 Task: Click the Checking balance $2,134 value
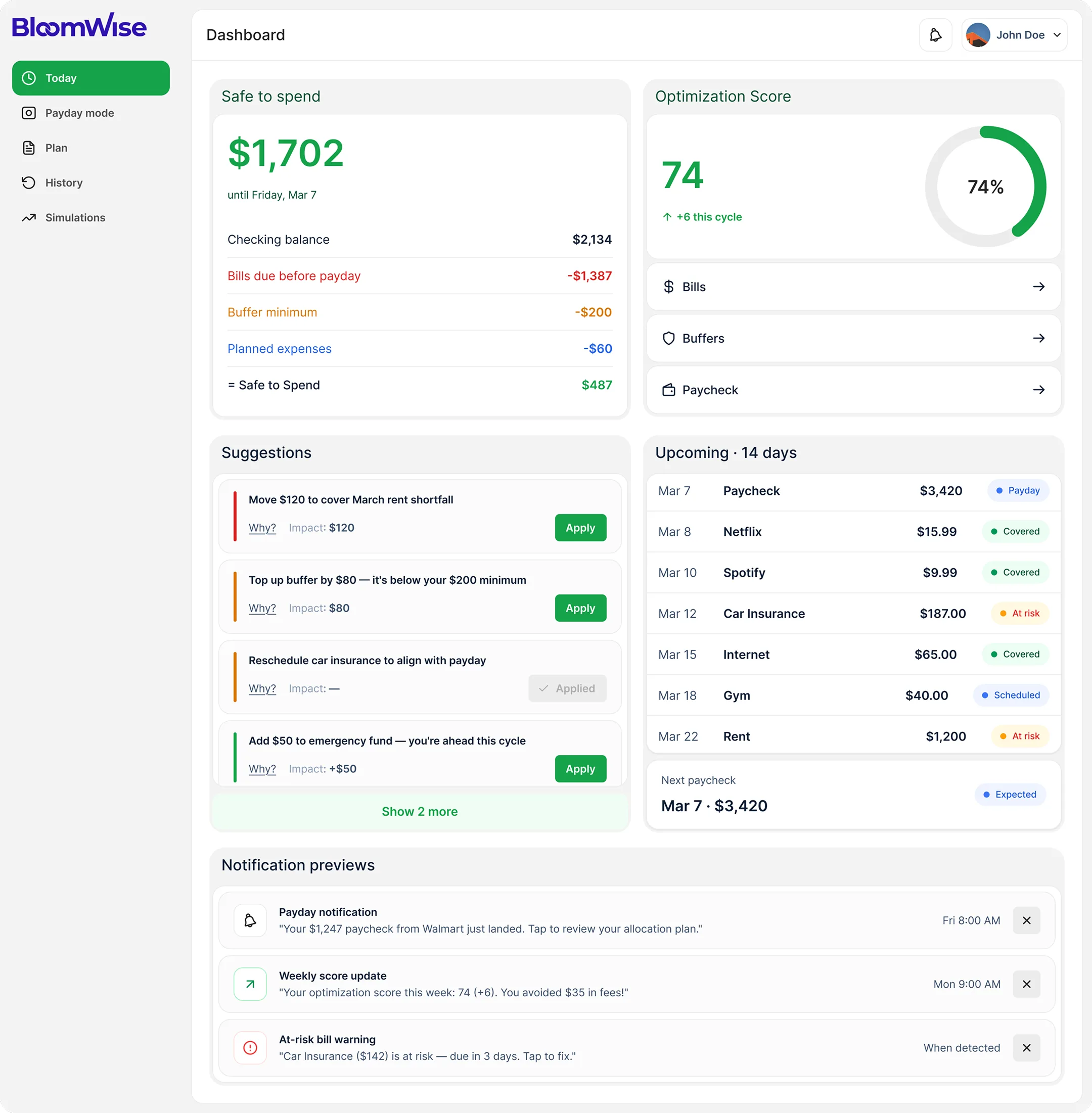coord(592,240)
